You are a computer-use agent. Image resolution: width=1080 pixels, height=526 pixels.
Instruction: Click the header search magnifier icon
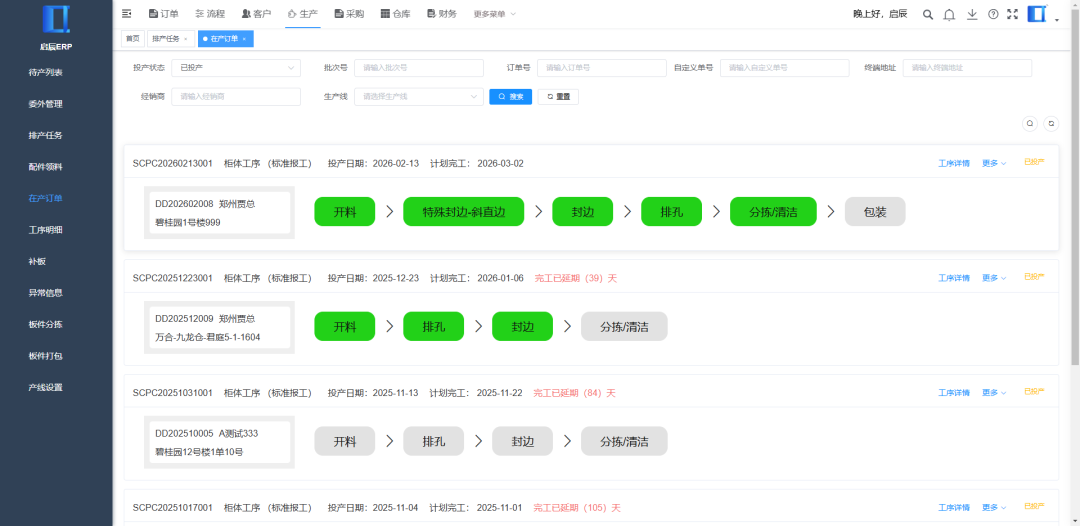[928, 14]
